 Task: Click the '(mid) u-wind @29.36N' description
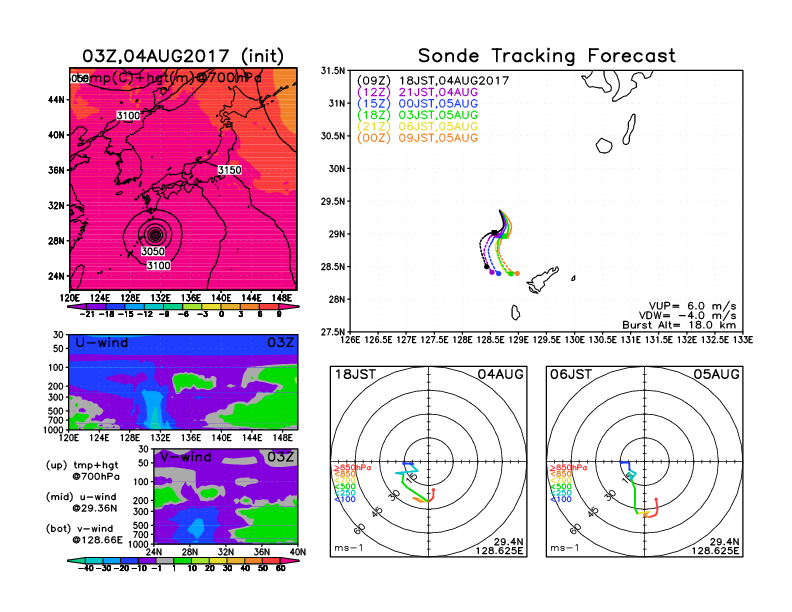(x=81, y=502)
